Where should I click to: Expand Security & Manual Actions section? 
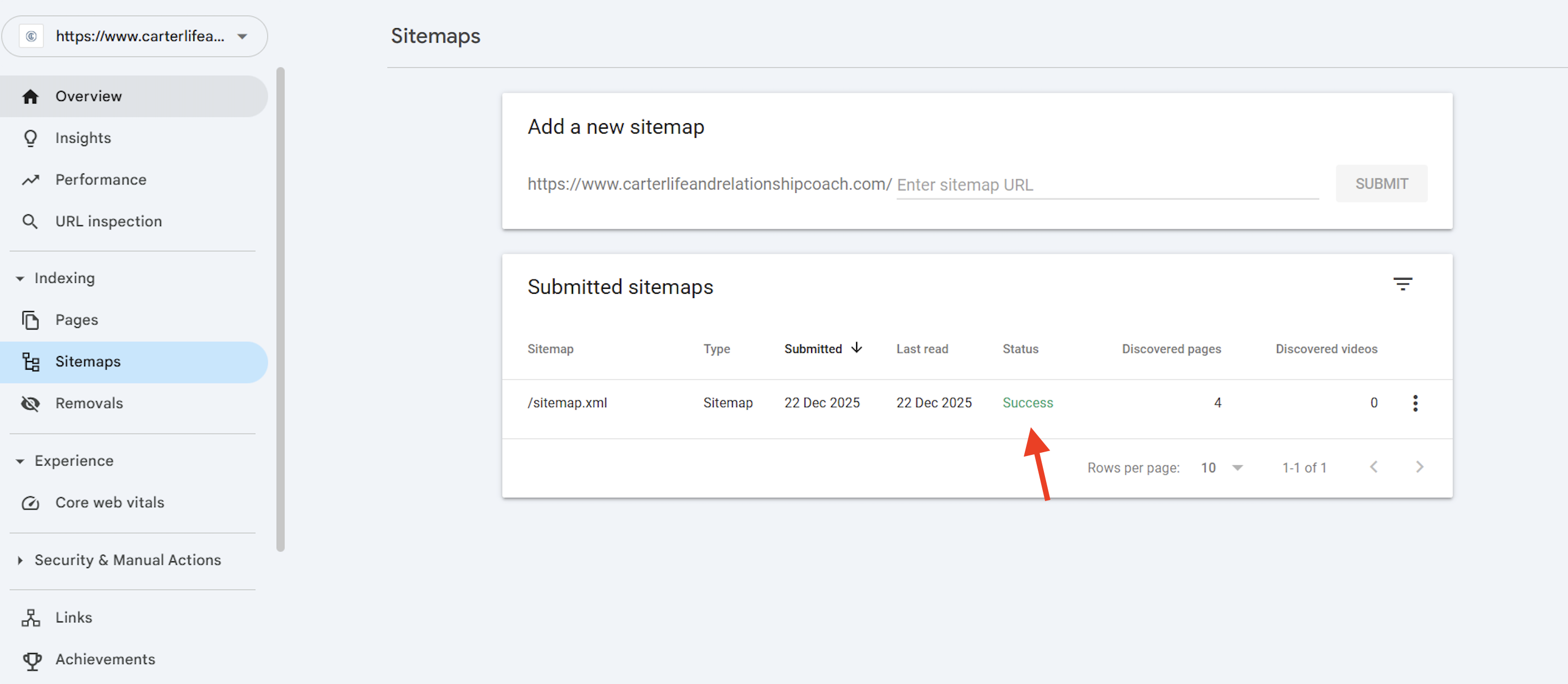click(x=20, y=560)
